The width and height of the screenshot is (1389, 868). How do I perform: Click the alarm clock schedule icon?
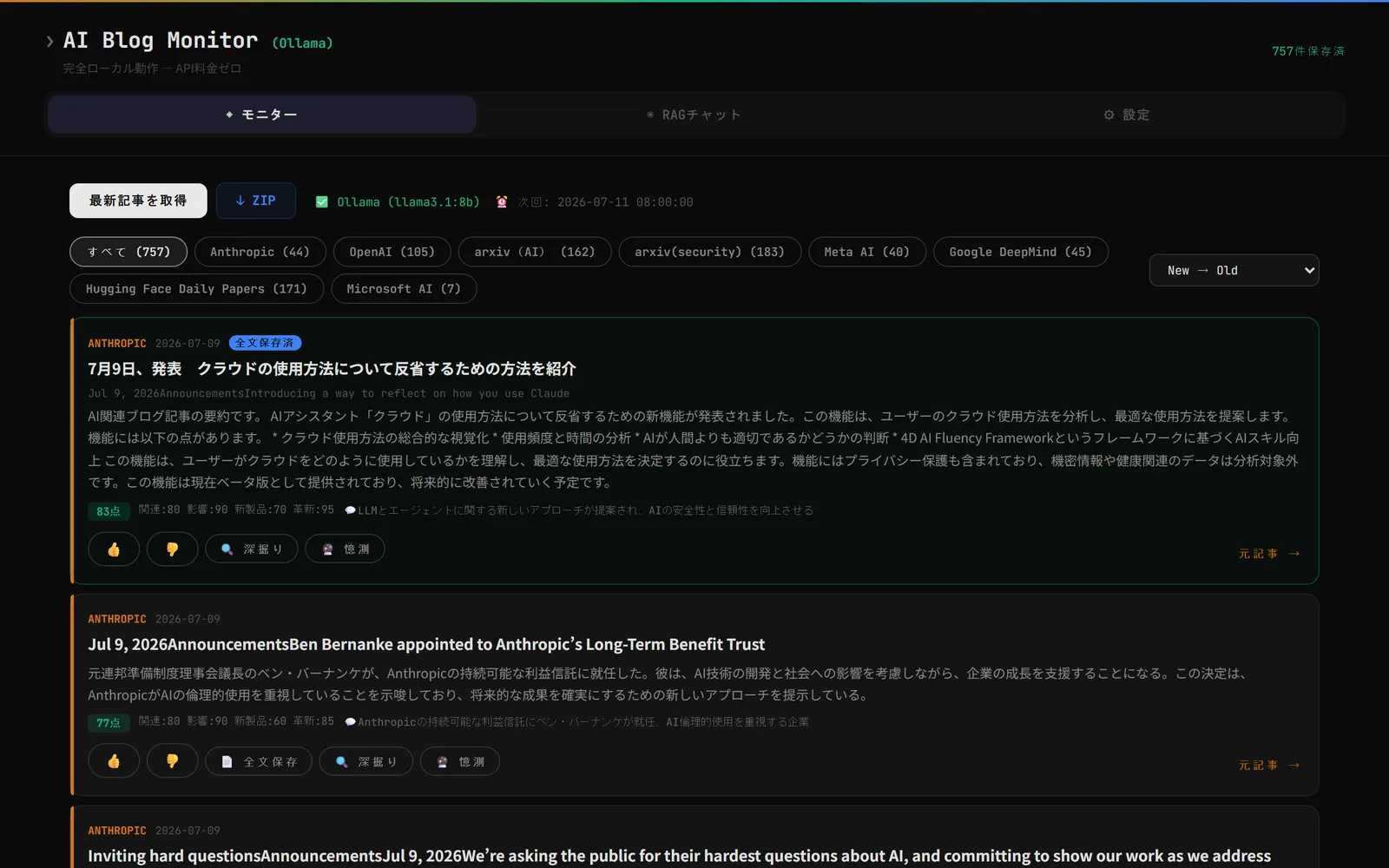(502, 202)
